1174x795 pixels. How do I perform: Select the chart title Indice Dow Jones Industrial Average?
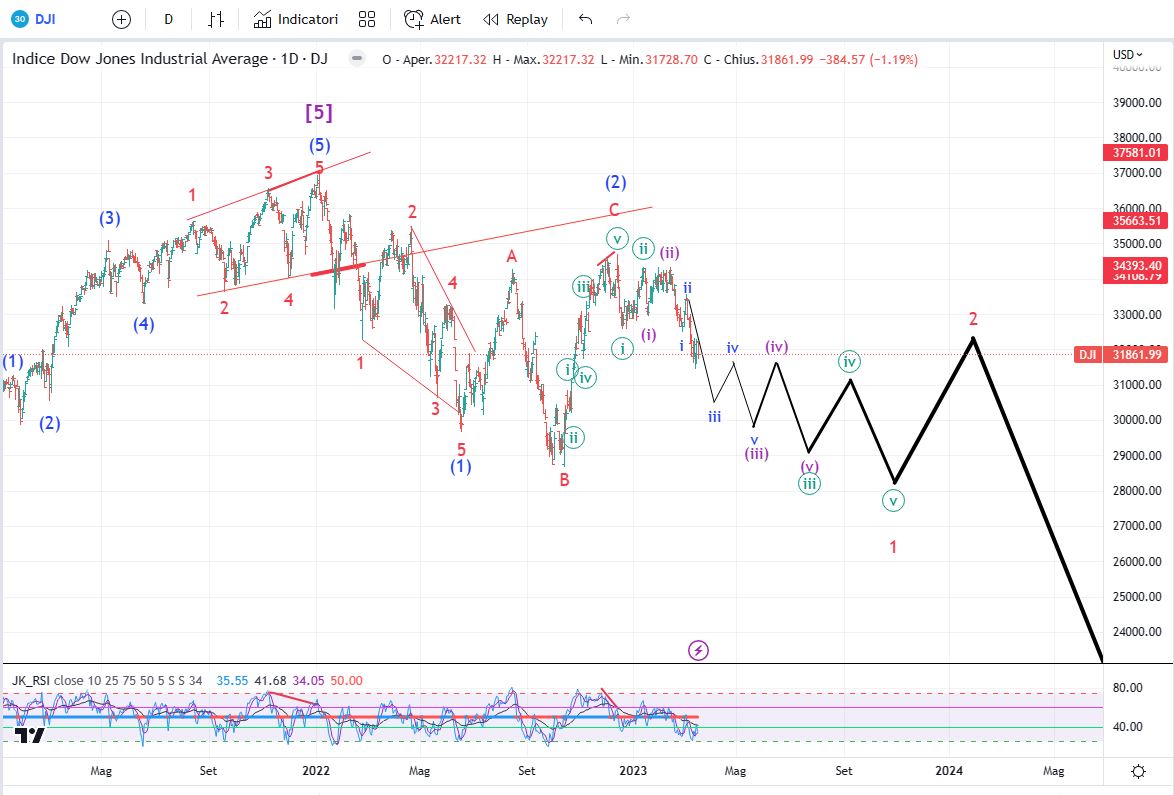140,58
